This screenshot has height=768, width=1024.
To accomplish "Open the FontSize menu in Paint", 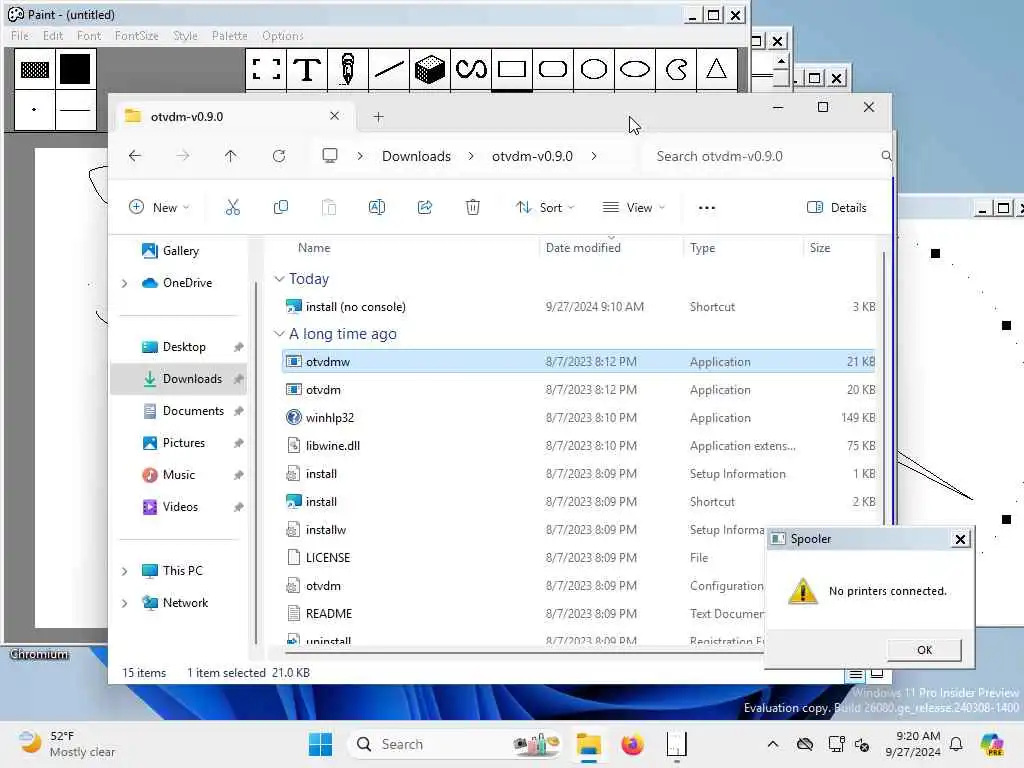I will pyautogui.click(x=136, y=36).
